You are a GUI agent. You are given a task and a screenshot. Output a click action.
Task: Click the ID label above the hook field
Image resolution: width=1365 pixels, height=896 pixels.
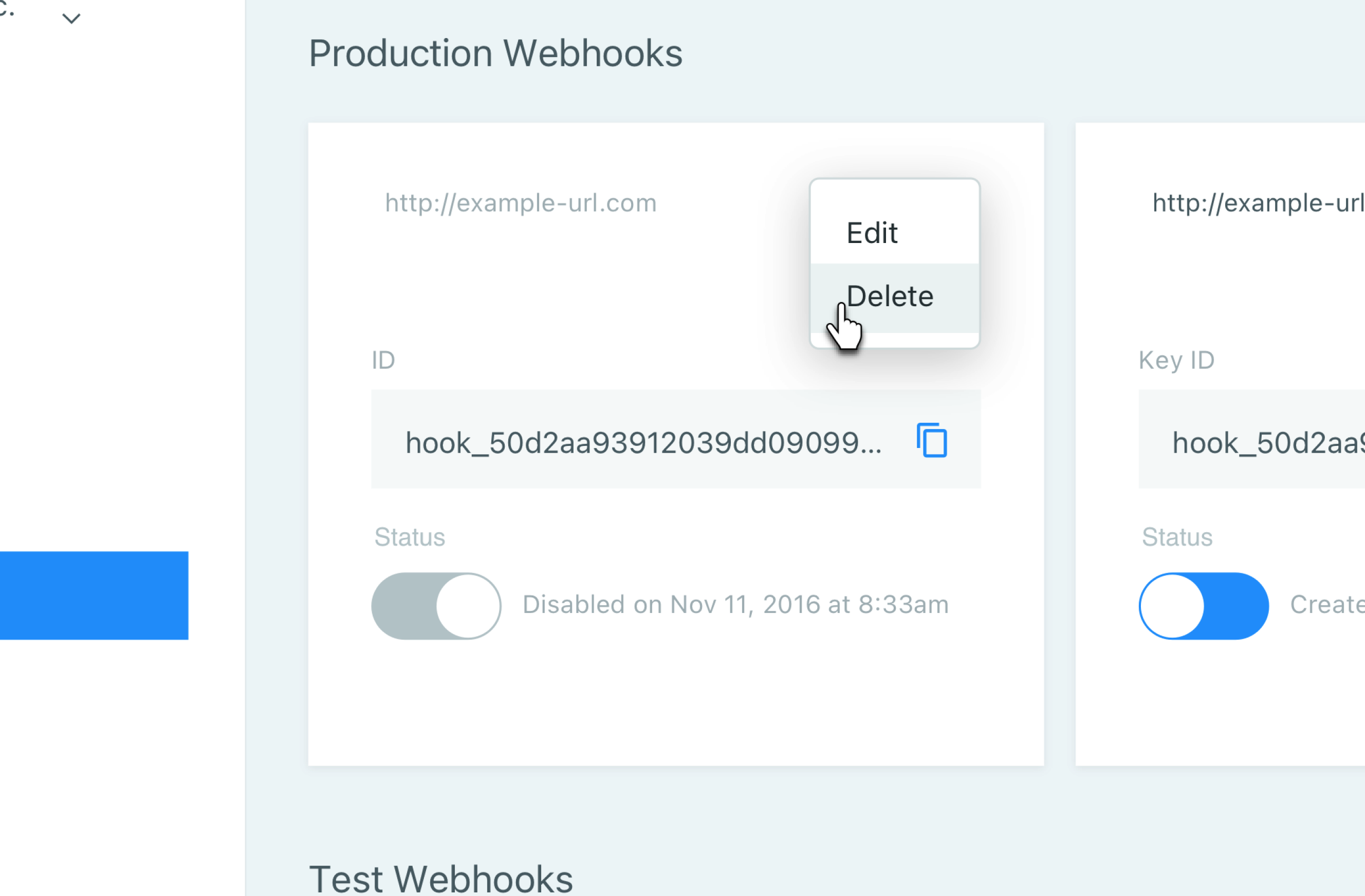(x=383, y=361)
